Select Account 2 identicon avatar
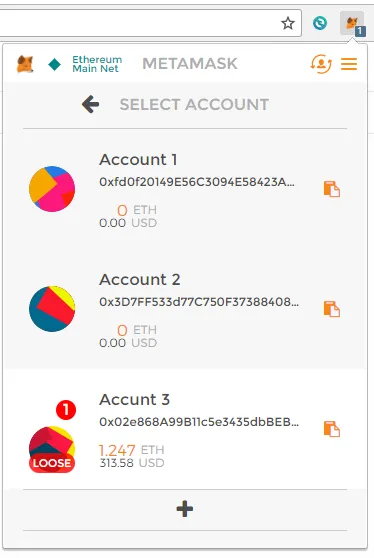Viewport: 374px width, 558px height. [52, 309]
